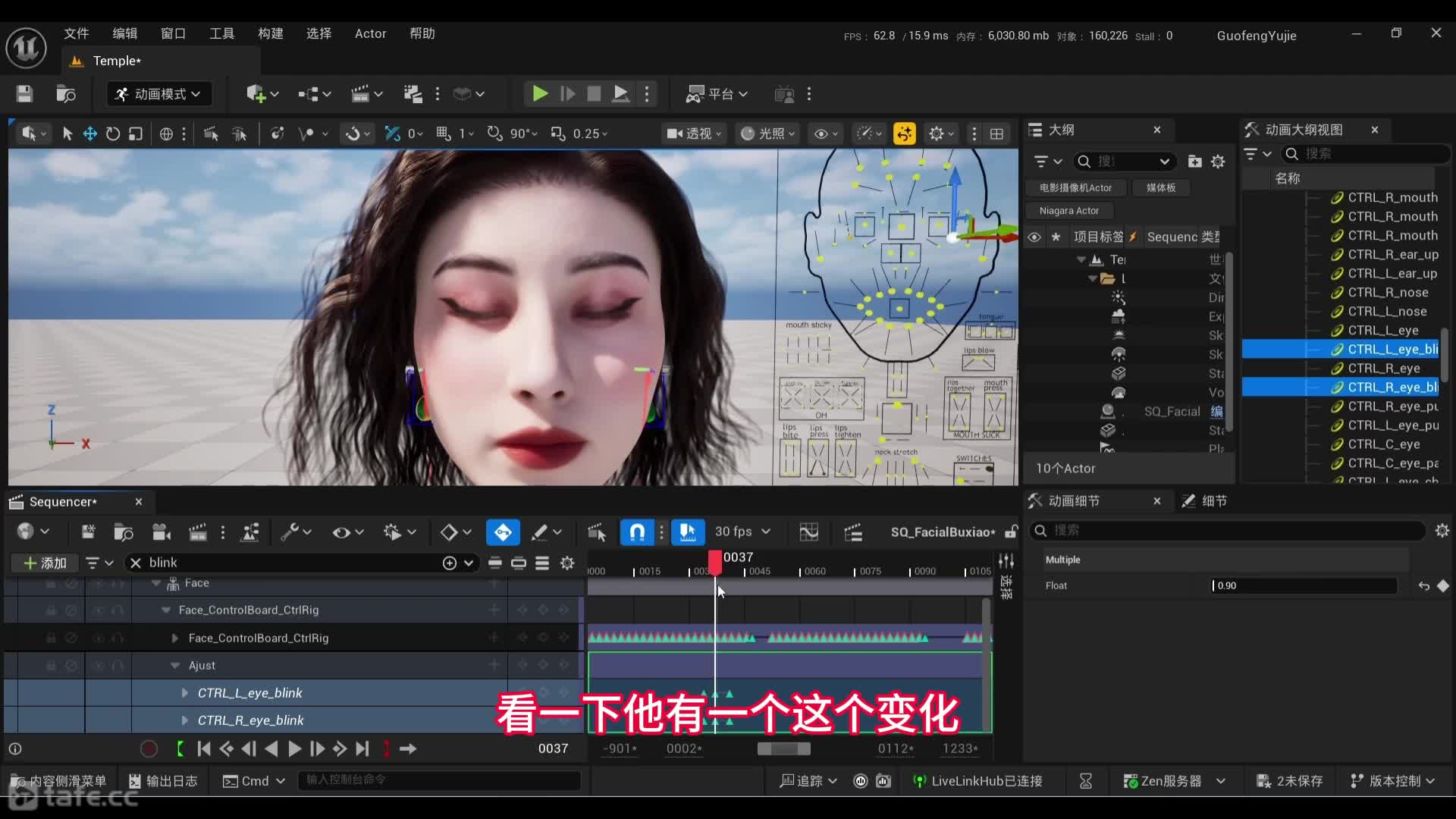This screenshot has height=819, width=1456.
Task: Click the zoom range slider at Sequencer bottom
Action: coord(783,748)
